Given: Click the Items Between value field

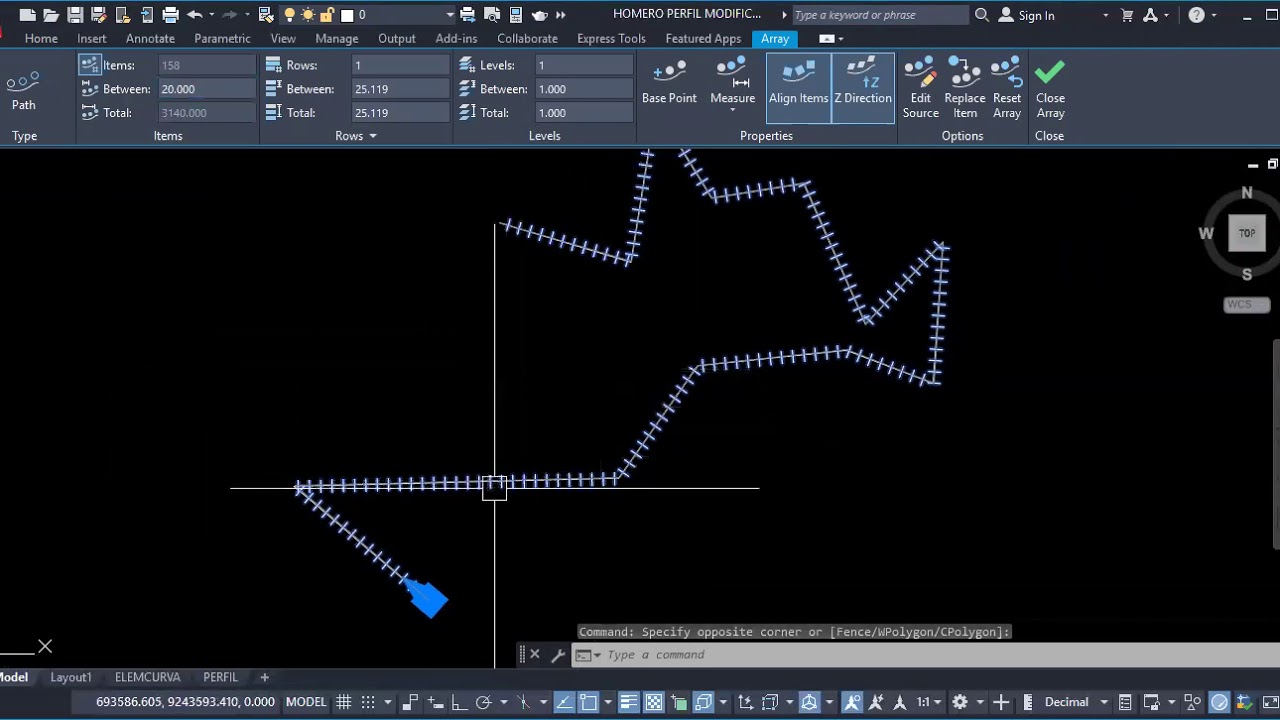Looking at the screenshot, I should pos(205,89).
